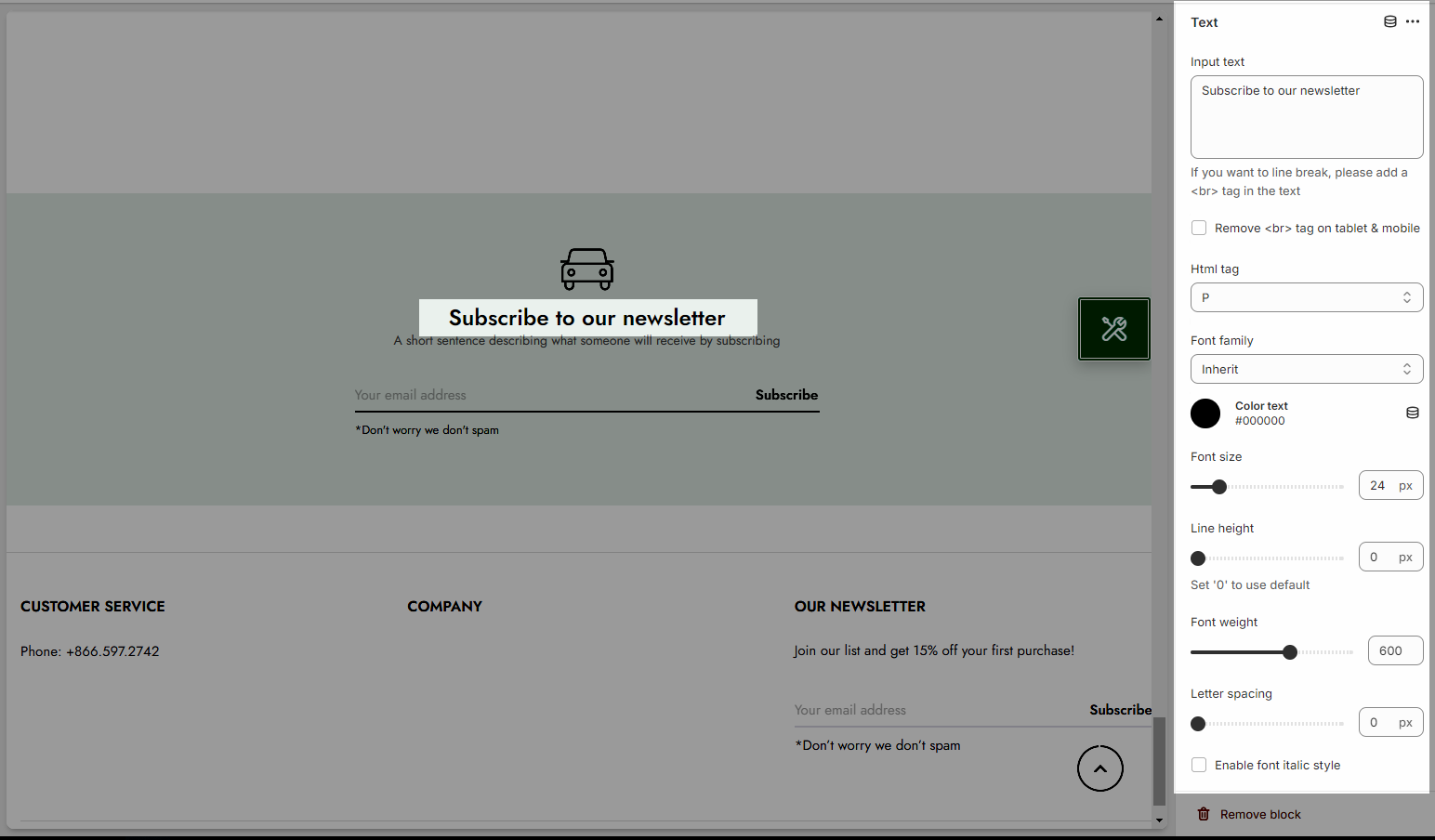Click the black Color text swatch
This screenshot has width=1435, height=840.
tap(1205, 413)
